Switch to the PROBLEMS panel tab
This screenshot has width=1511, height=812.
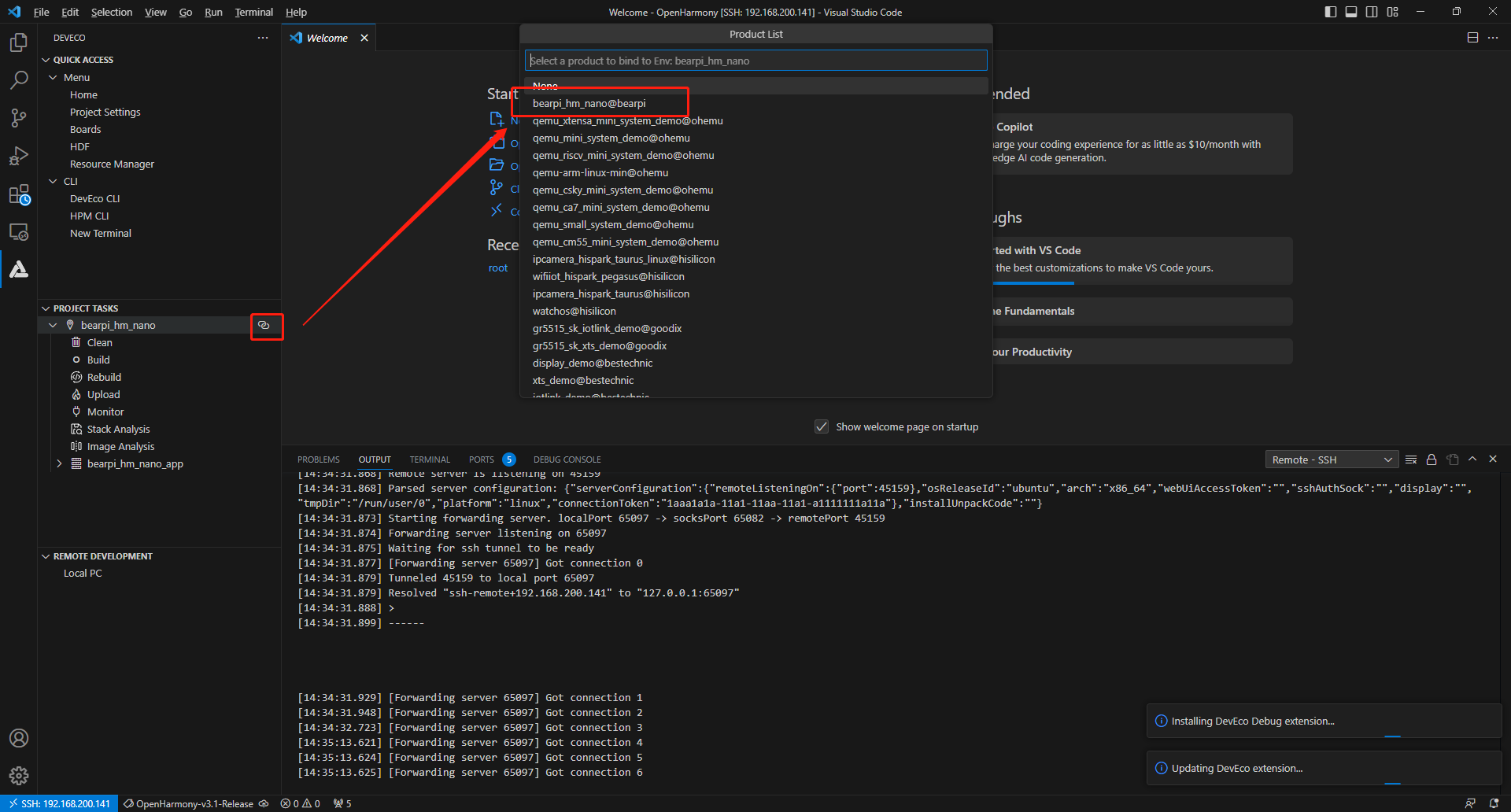[x=319, y=460]
